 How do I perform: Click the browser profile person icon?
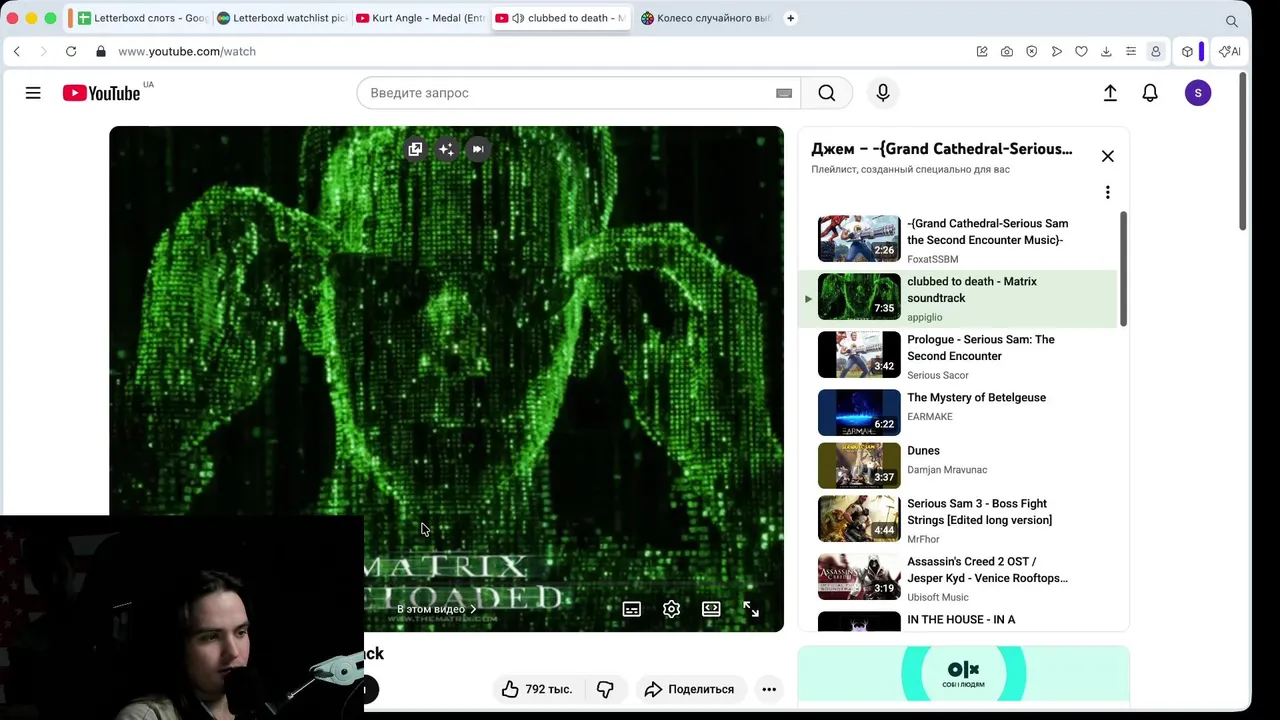click(x=1156, y=51)
